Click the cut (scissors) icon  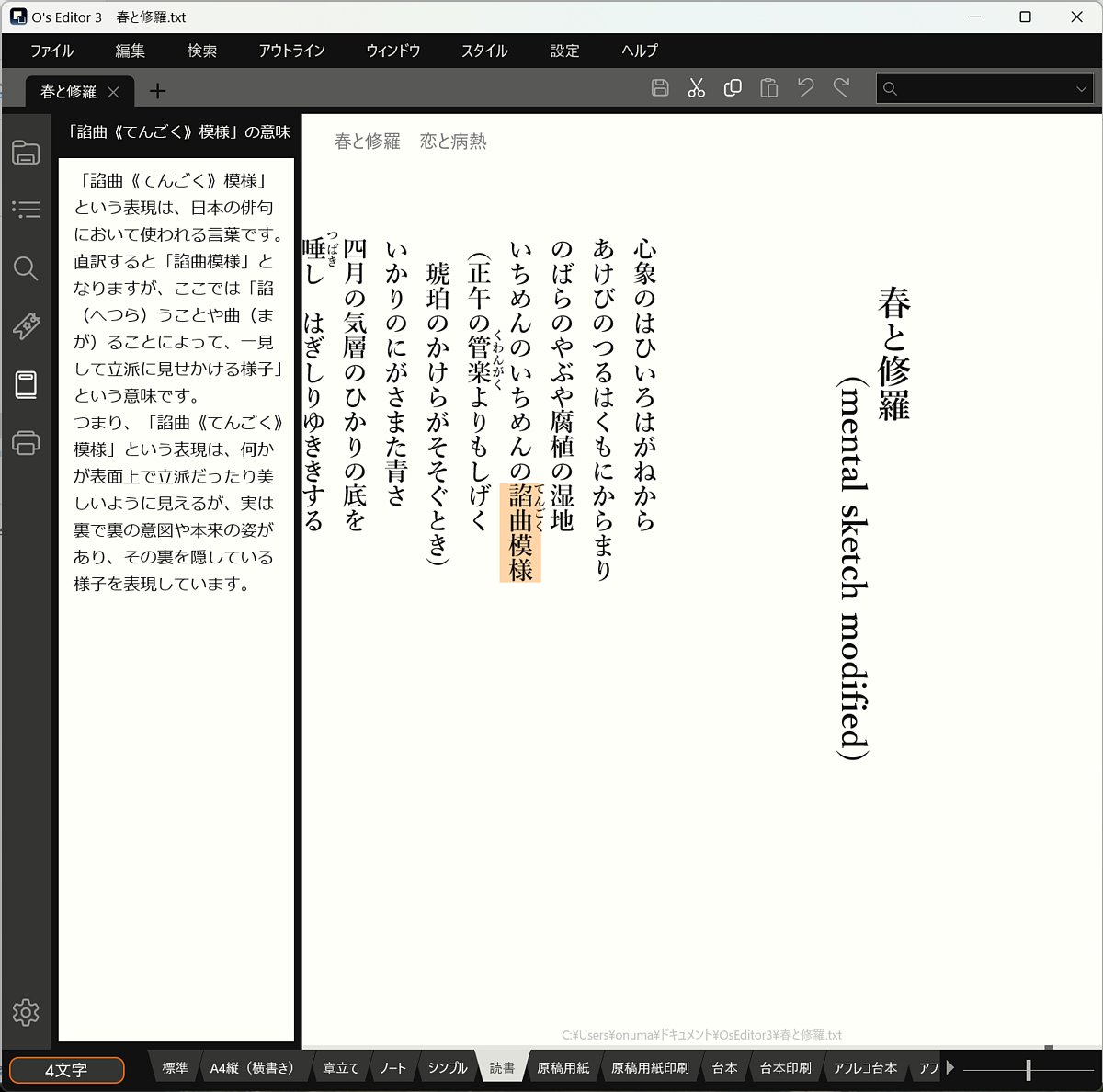pyautogui.click(x=696, y=88)
